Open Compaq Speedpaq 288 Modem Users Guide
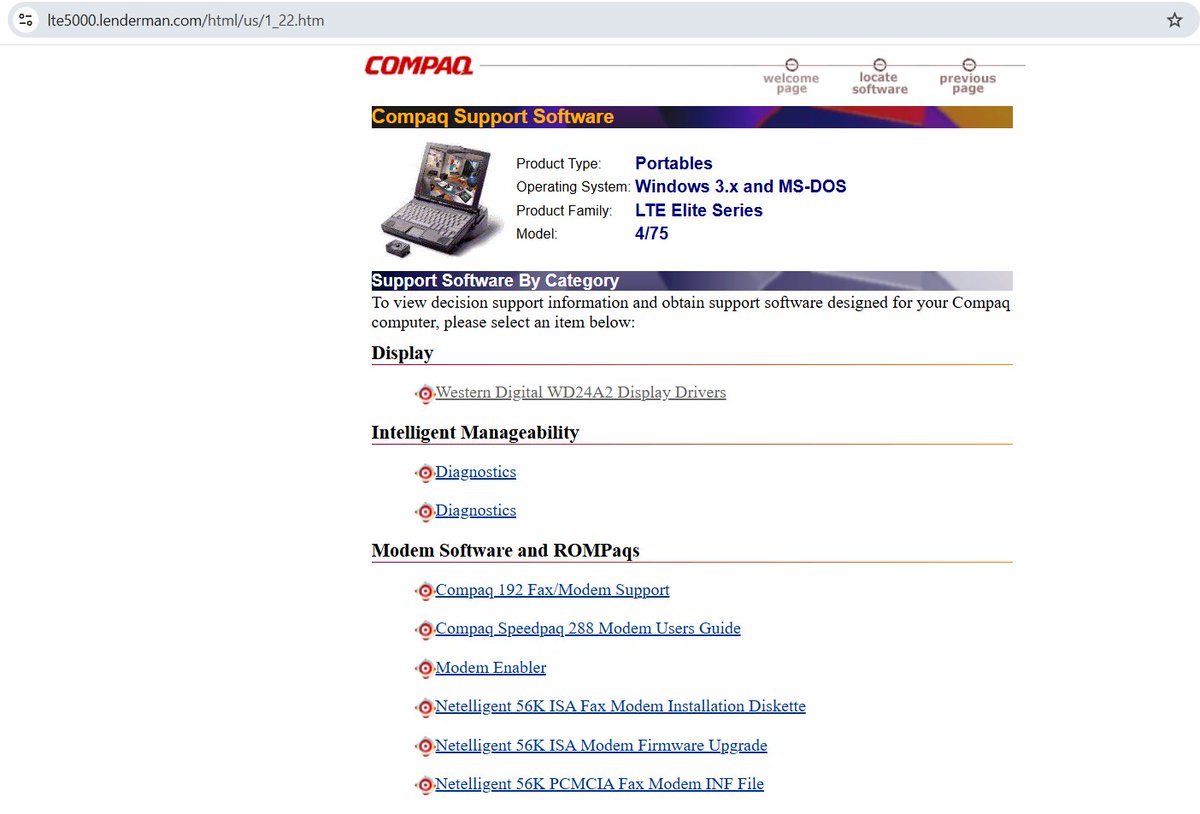Viewport: 1200px width, 814px height. [588, 628]
